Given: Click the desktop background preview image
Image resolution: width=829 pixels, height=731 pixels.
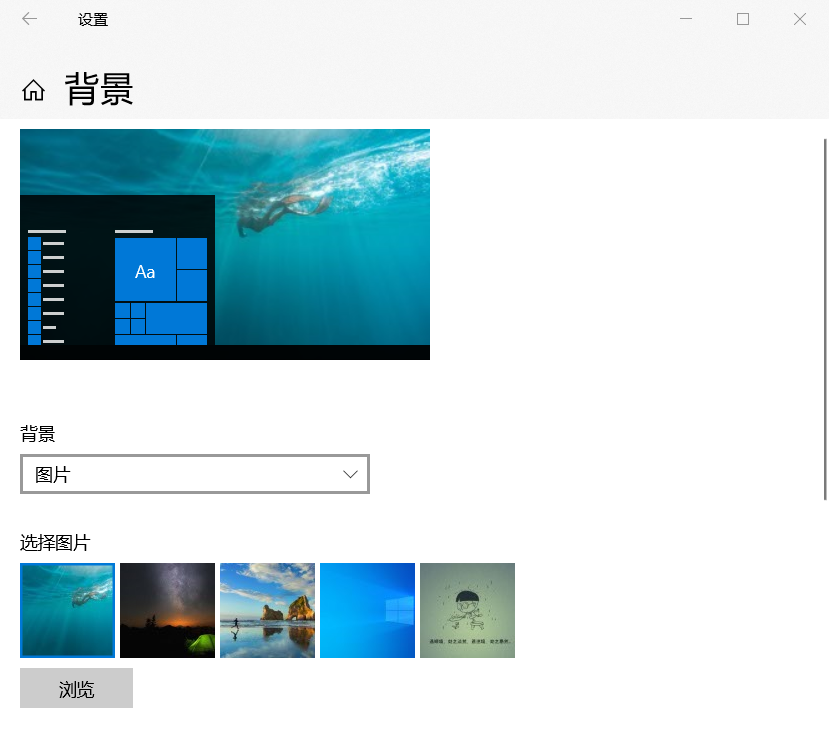Looking at the screenshot, I should tap(225, 245).
